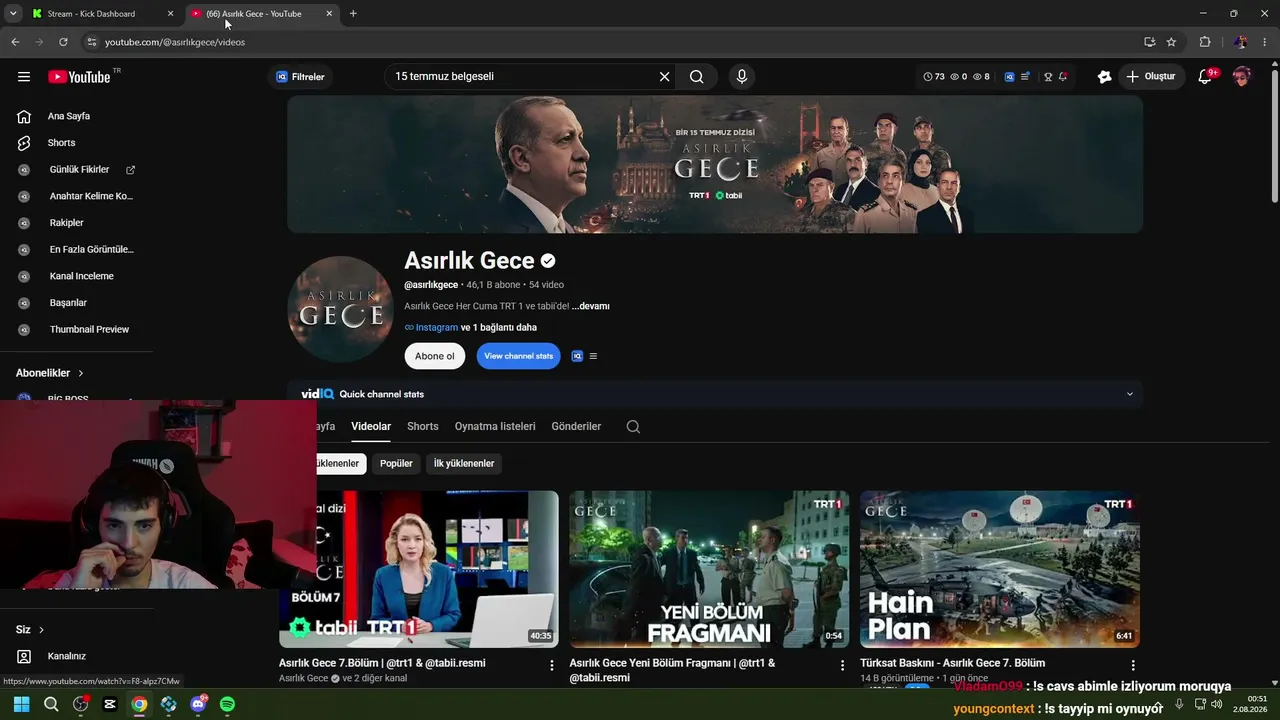Open the Windows Start menu

[22, 704]
